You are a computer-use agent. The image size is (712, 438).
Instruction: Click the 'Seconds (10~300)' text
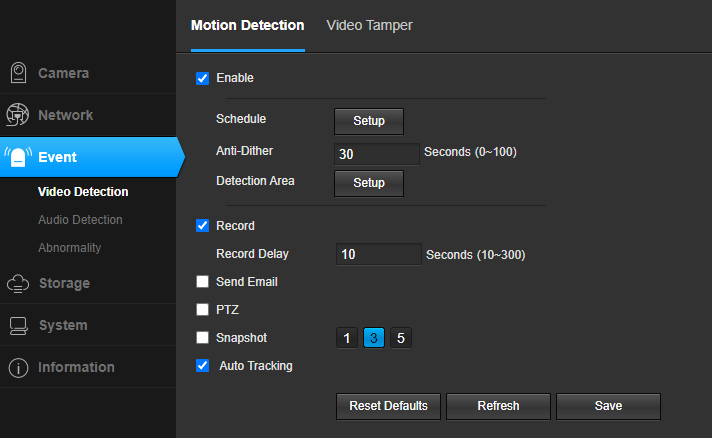476,255
